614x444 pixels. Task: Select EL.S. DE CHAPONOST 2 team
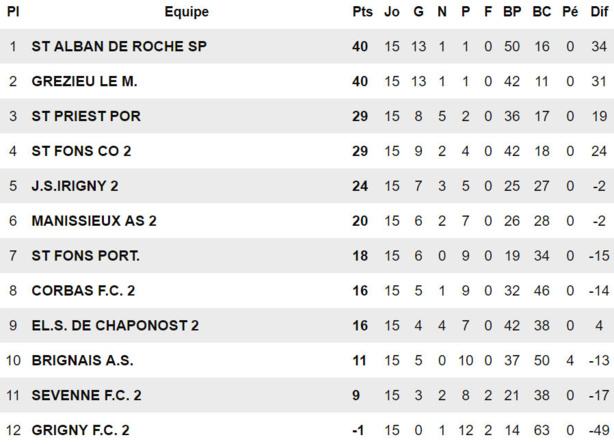coord(115,326)
